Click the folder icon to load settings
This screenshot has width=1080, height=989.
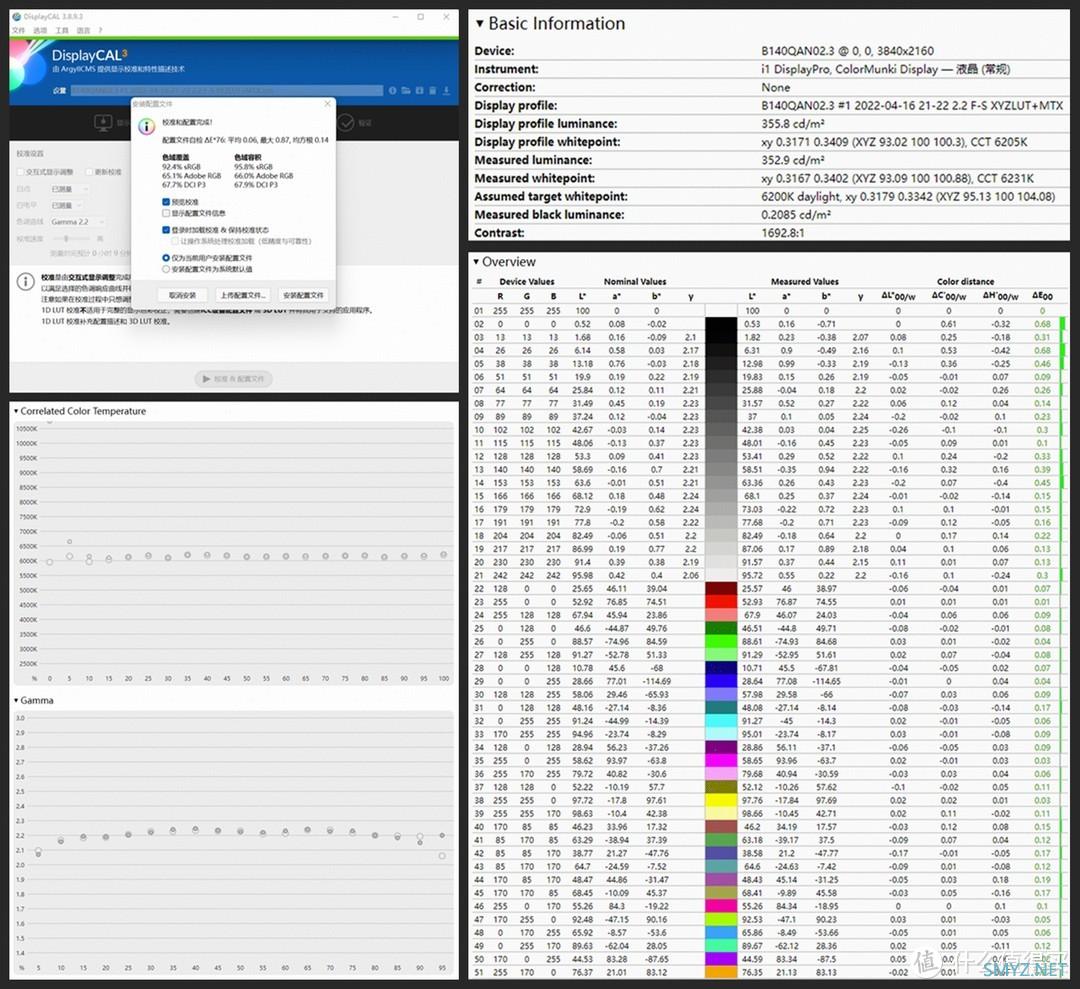pos(406,90)
